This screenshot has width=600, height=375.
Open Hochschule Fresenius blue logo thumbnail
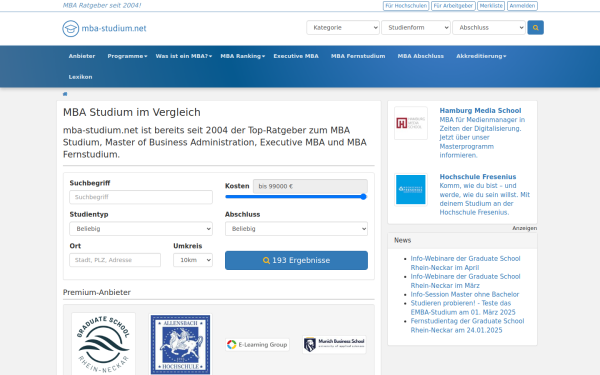tap(411, 189)
